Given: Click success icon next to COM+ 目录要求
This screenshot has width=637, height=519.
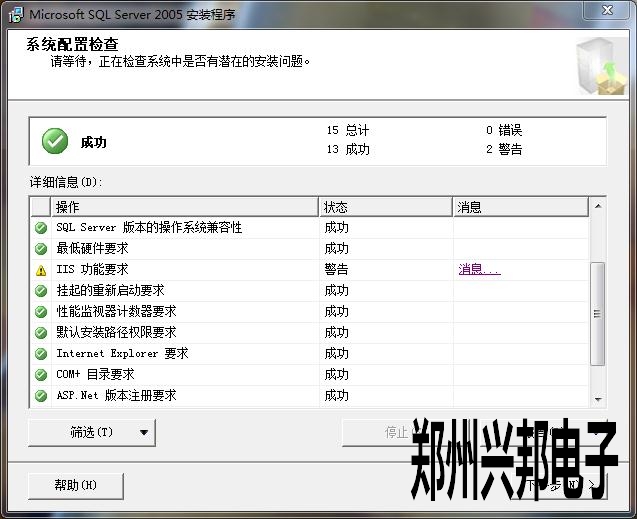Looking at the screenshot, I should tap(41, 375).
